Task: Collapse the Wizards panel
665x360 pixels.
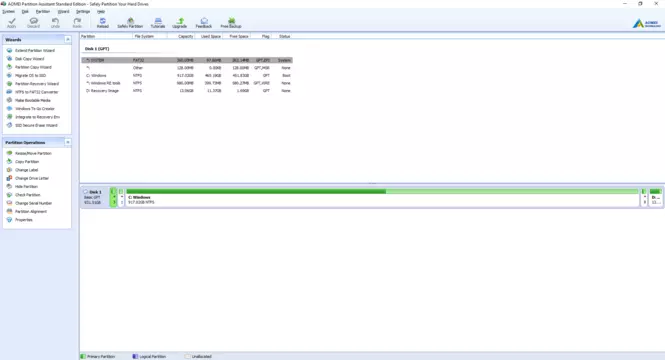Action: [67, 39]
